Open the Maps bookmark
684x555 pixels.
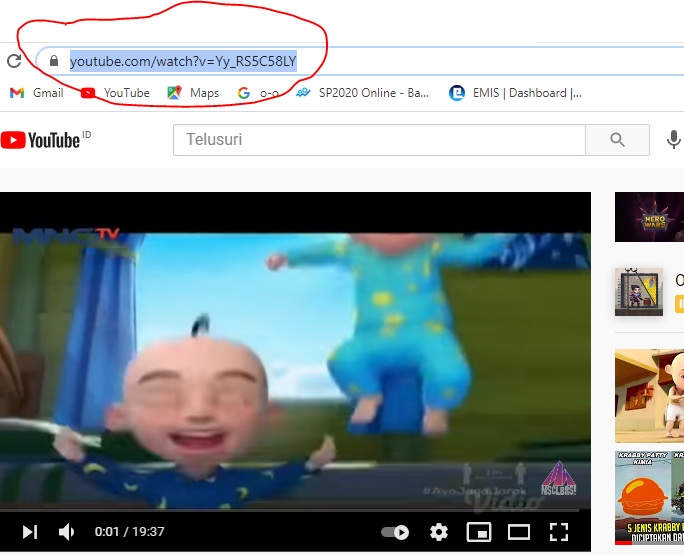click(193, 93)
